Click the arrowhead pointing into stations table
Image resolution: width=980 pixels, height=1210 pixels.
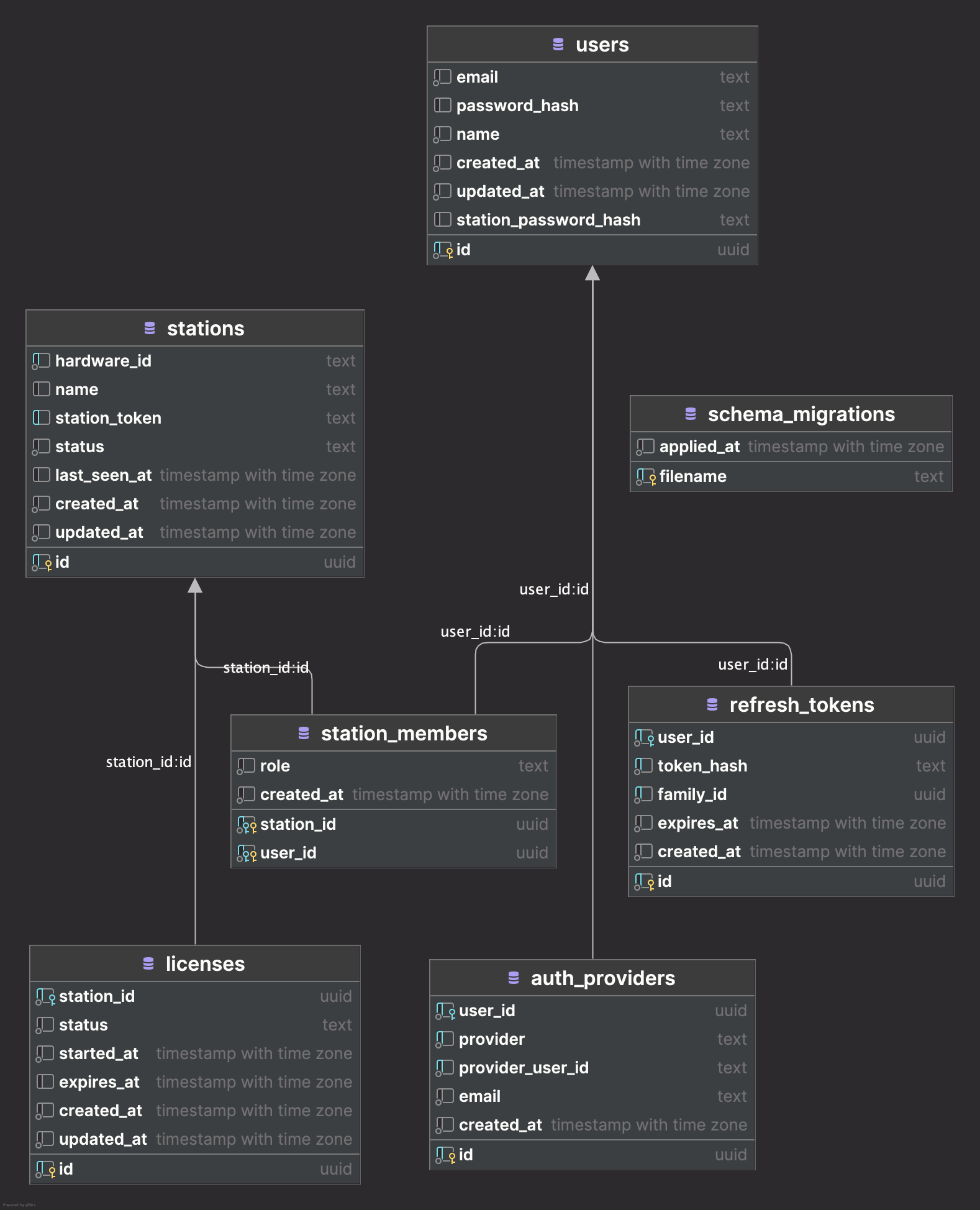pyautogui.click(x=195, y=586)
